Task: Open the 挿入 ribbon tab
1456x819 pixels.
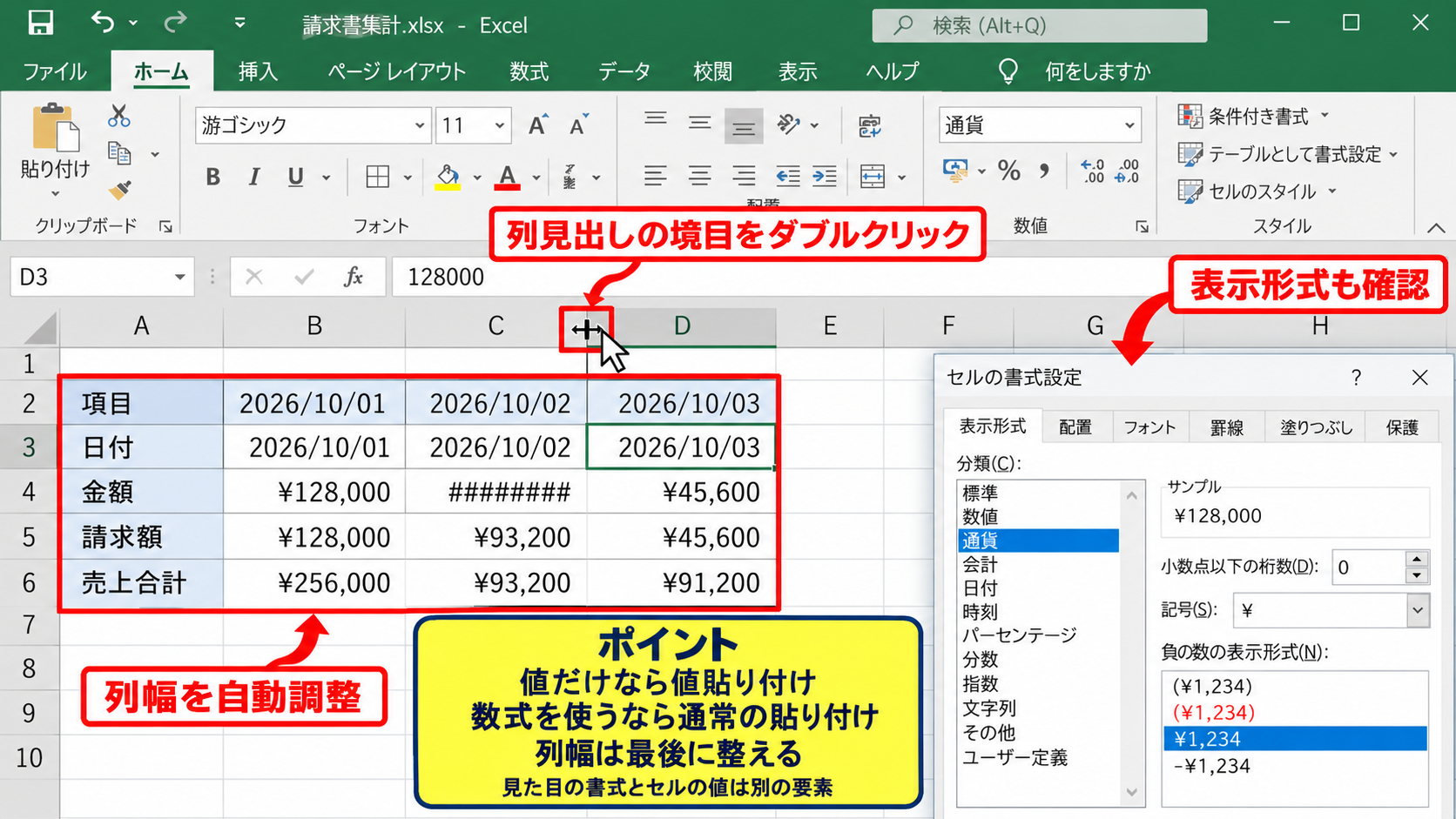Action: (258, 71)
